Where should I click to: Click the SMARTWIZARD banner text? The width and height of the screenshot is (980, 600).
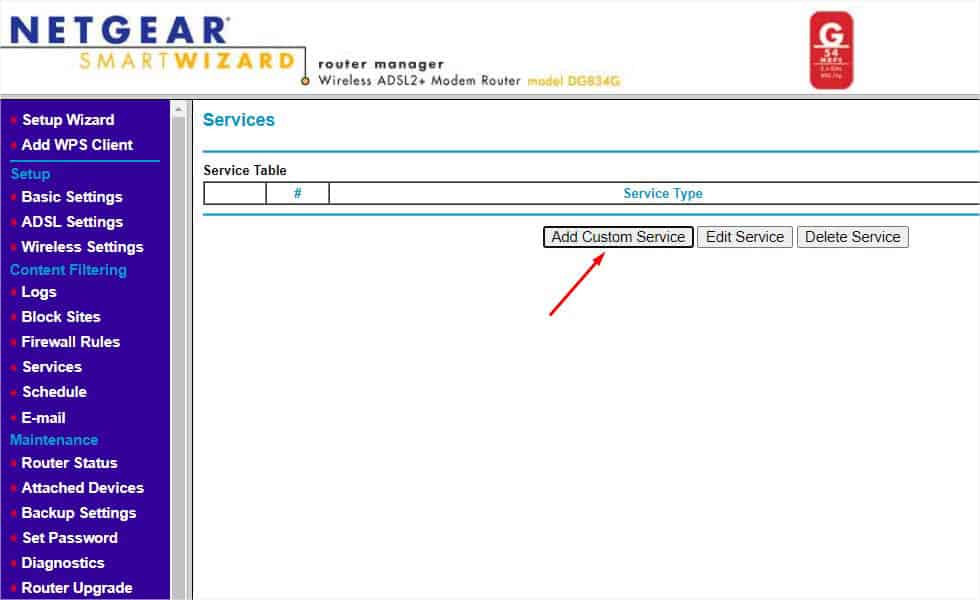coord(187,61)
